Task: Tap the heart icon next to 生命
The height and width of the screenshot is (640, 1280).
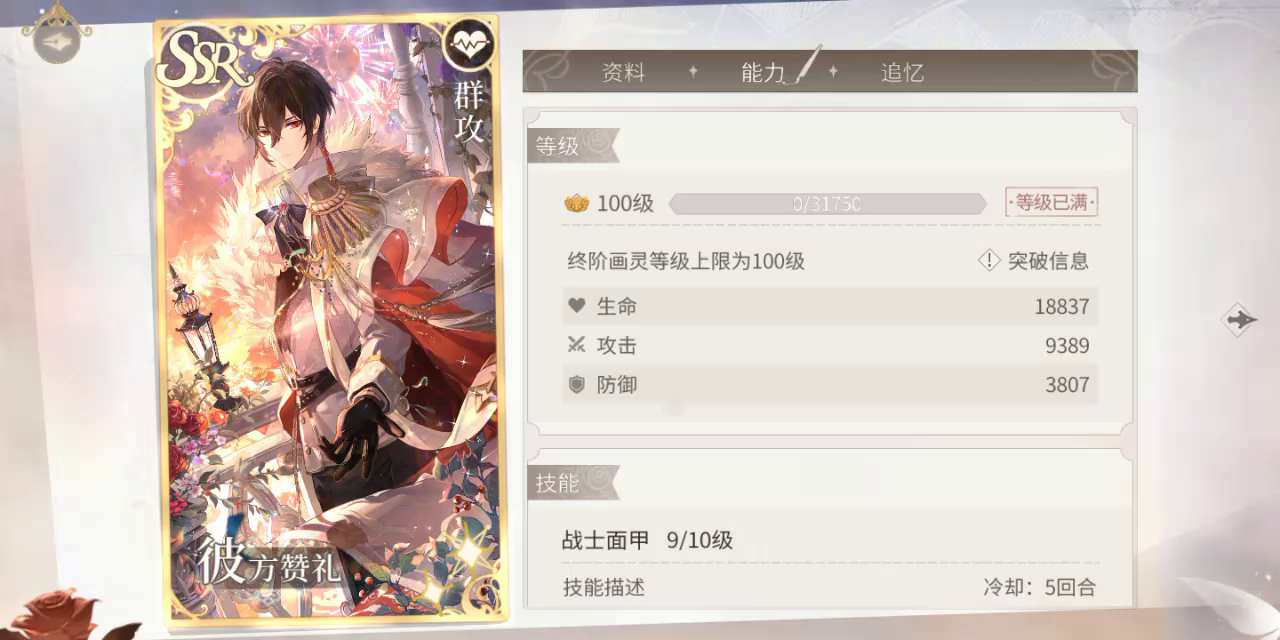Action: (x=576, y=306)
